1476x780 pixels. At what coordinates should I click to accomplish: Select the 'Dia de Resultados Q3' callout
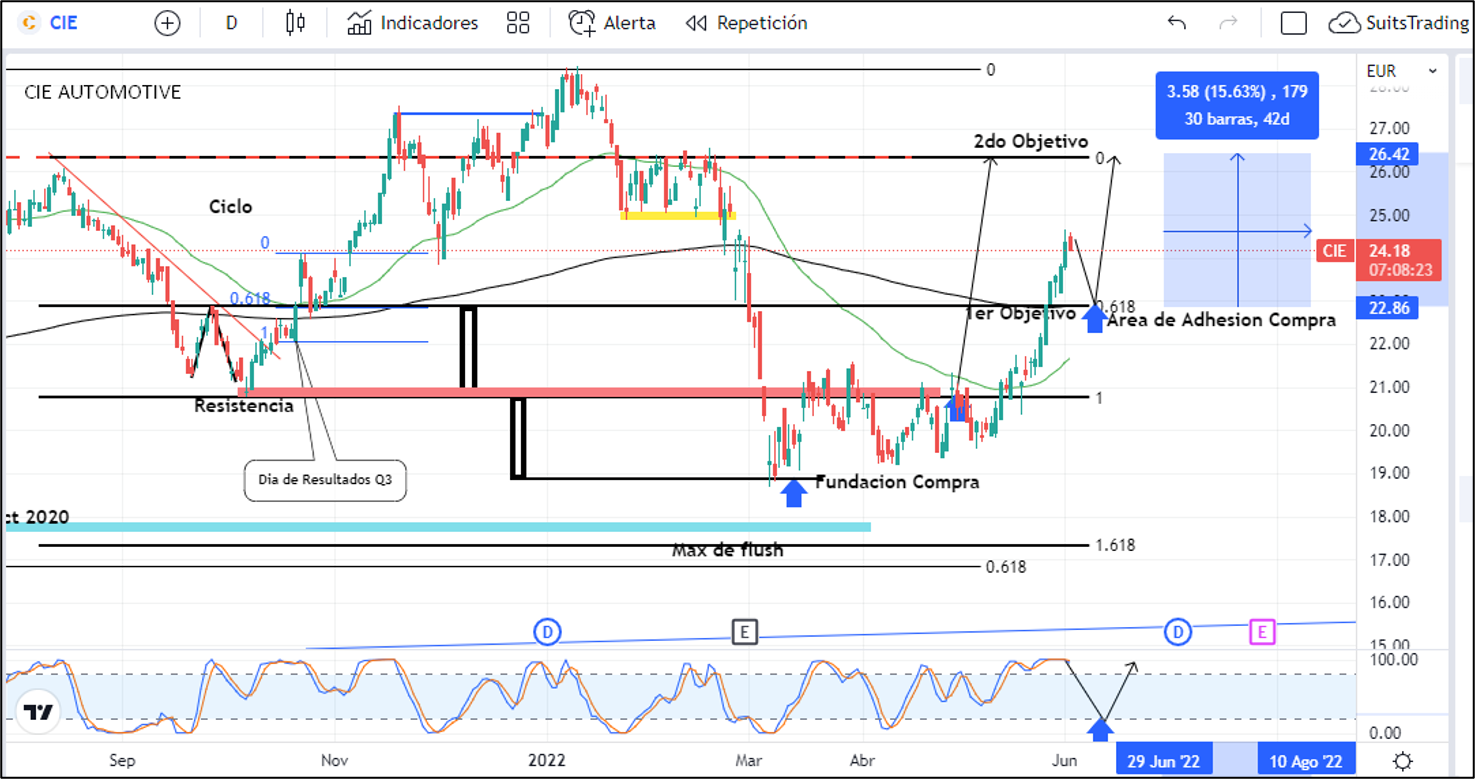(325, 480)
